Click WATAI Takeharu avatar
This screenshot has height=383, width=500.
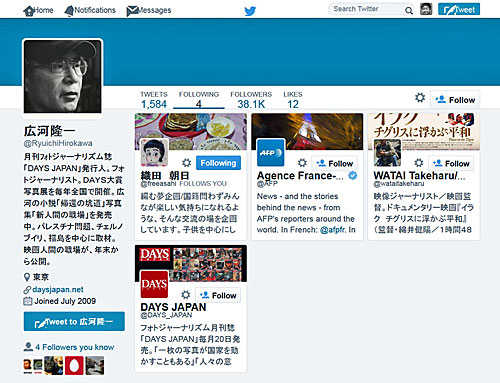(x=387, y=153)
